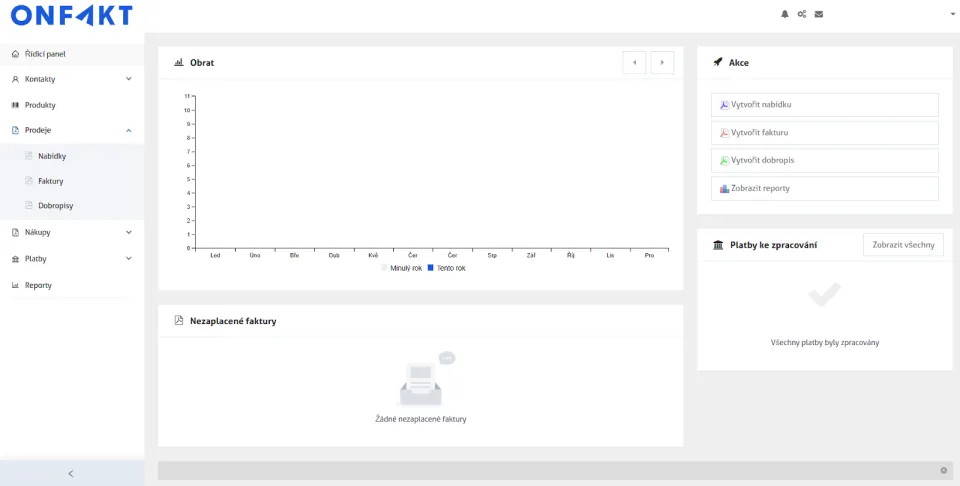Click the Nezaplacené faktury PDF icon
Image resolution: width=960 pixels, height=486 pixels.
coord(179,320)
